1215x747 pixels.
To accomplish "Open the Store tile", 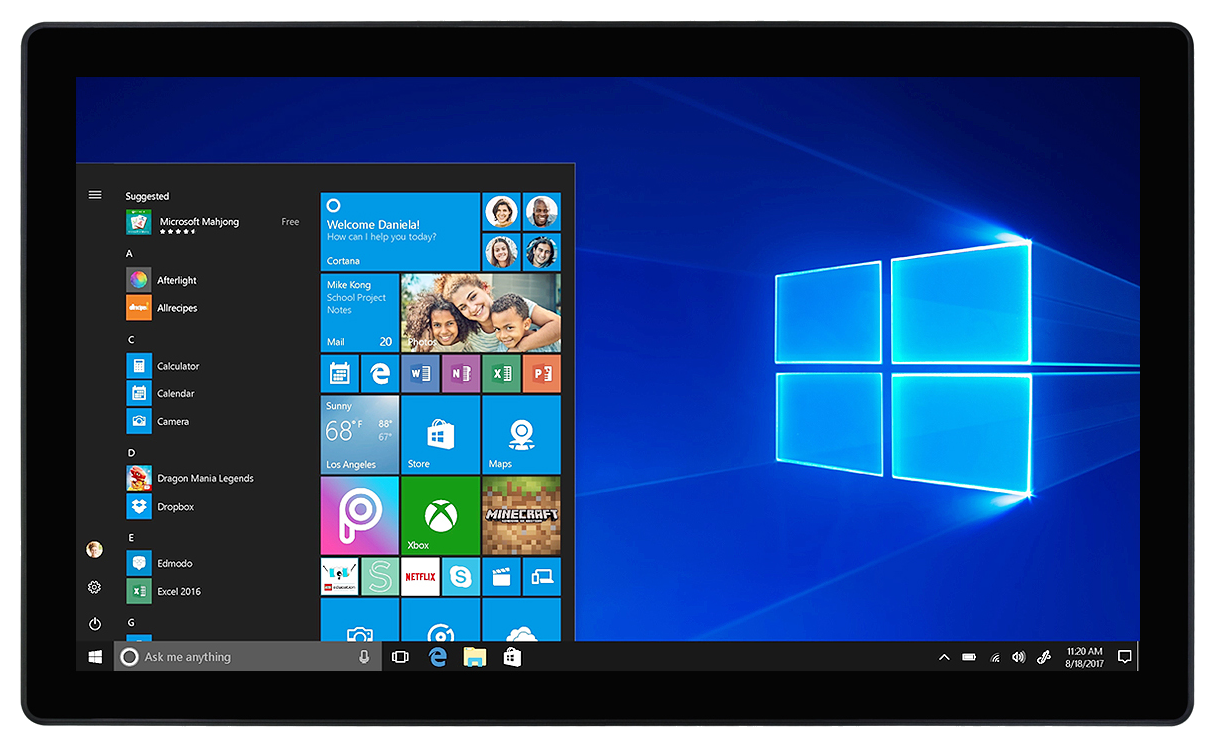I will tap(441, 434).
